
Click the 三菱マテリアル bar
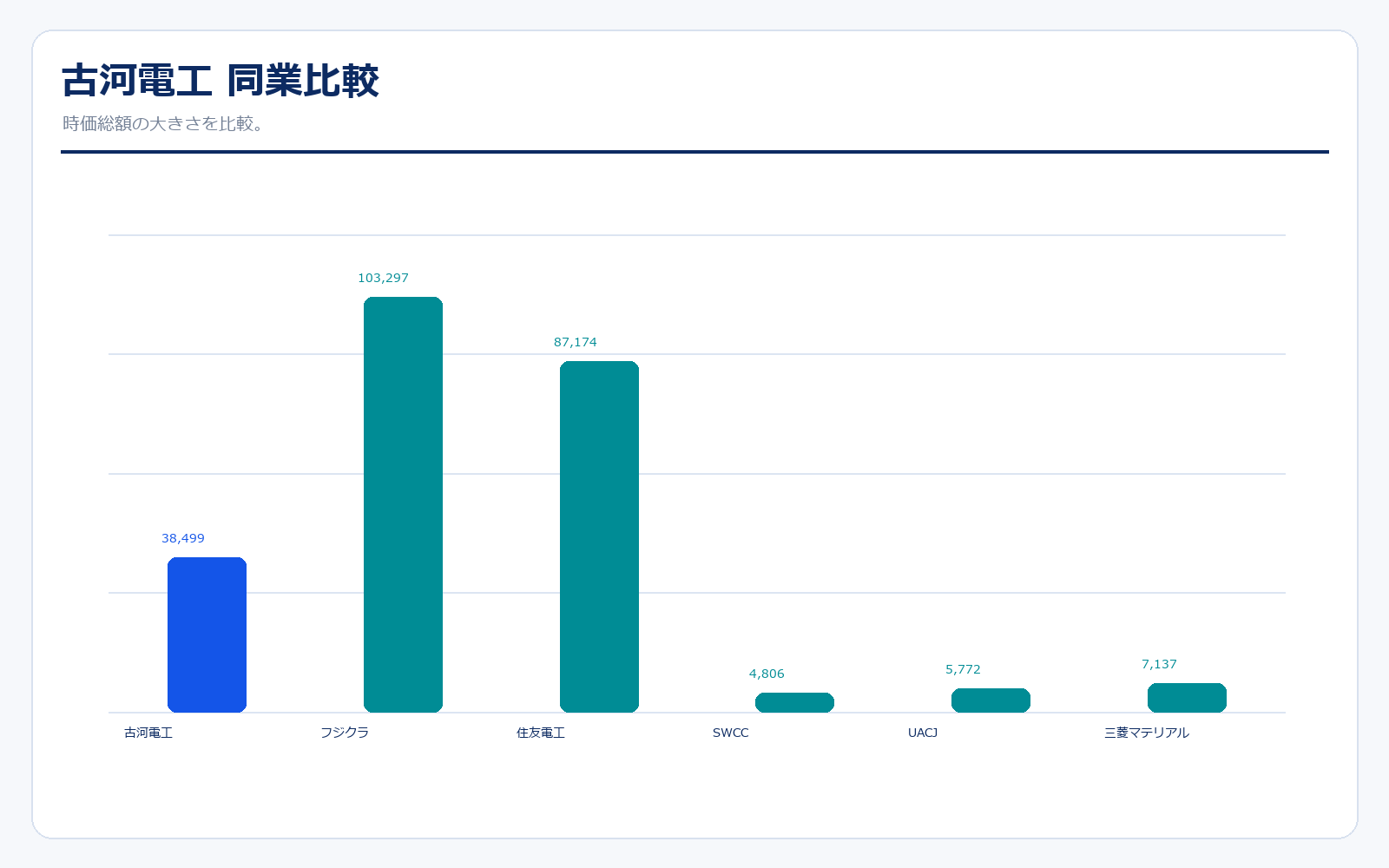[1187, 698]
